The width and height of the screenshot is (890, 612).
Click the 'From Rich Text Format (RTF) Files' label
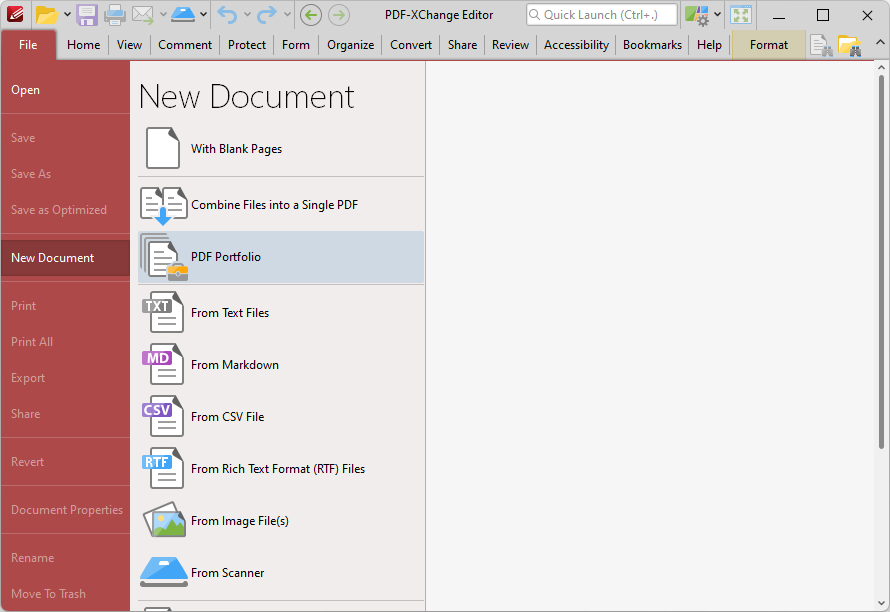[x=278, y=469]
